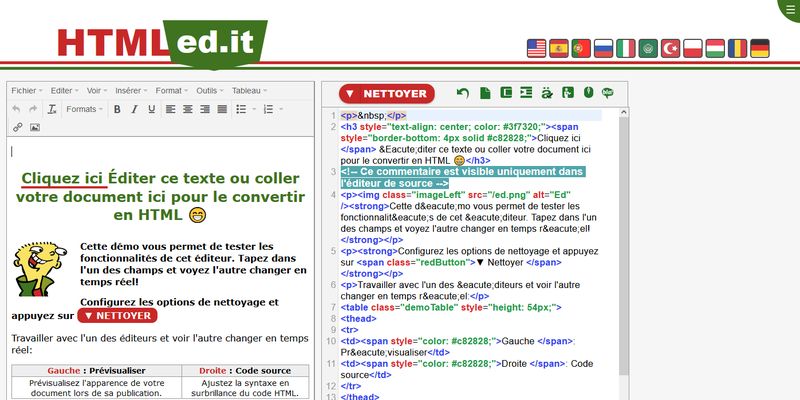Click the compress HTML code icon

(x=506, y=92)
